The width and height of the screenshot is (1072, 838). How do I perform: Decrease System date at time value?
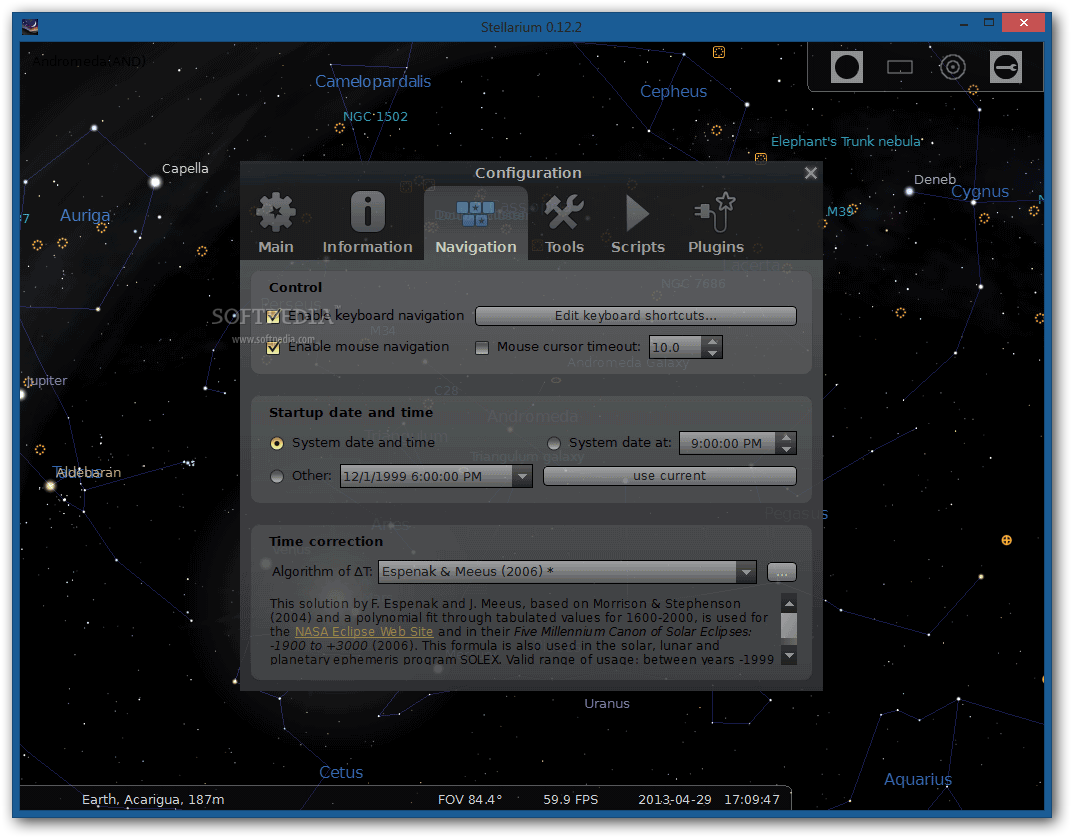(x=786, y=449)
